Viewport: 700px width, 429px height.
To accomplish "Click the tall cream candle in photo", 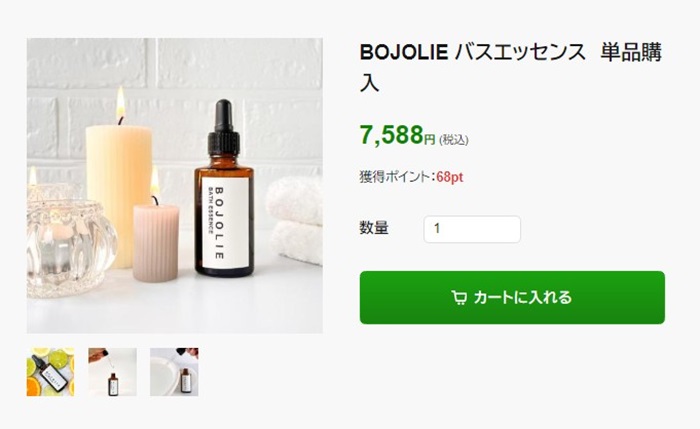I will coord(118,196).
